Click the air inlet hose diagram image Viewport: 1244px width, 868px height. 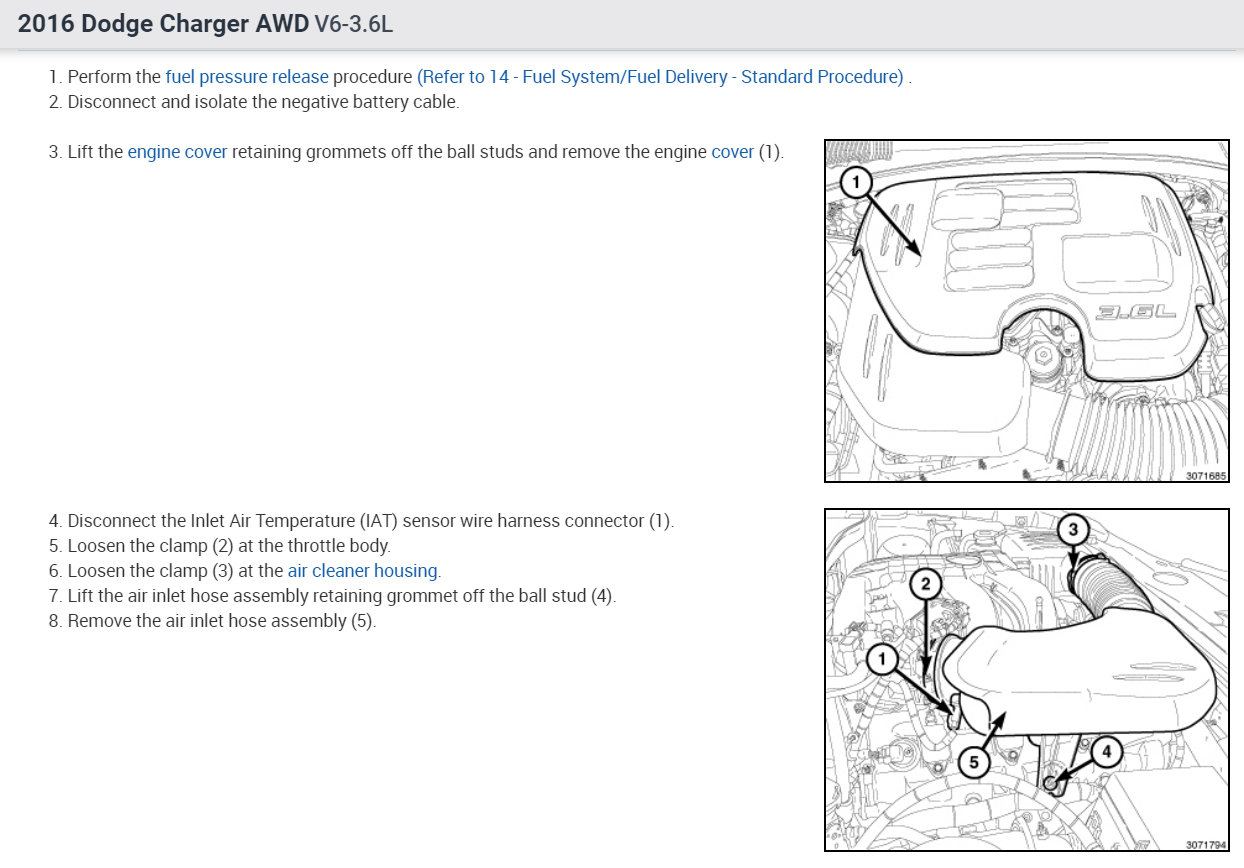pyautogui.click(x=1027, y=680)
